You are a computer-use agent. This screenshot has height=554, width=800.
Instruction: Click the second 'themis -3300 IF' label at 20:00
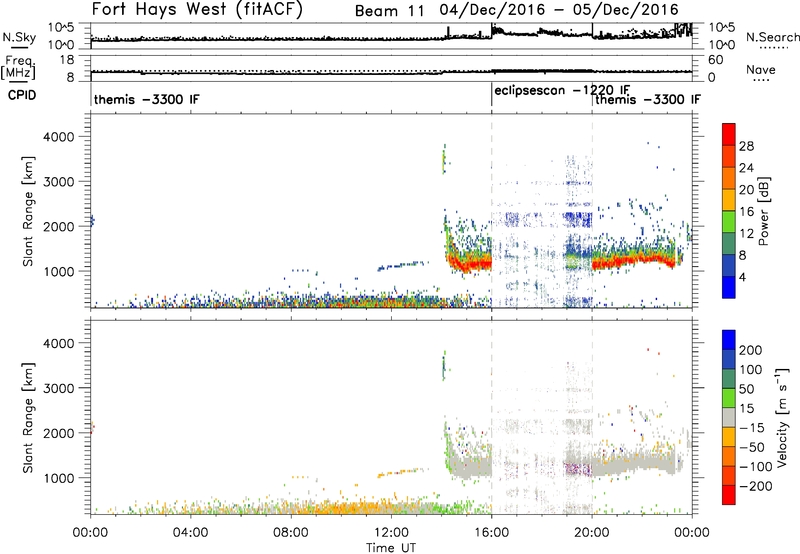click(x=648, y=99)
